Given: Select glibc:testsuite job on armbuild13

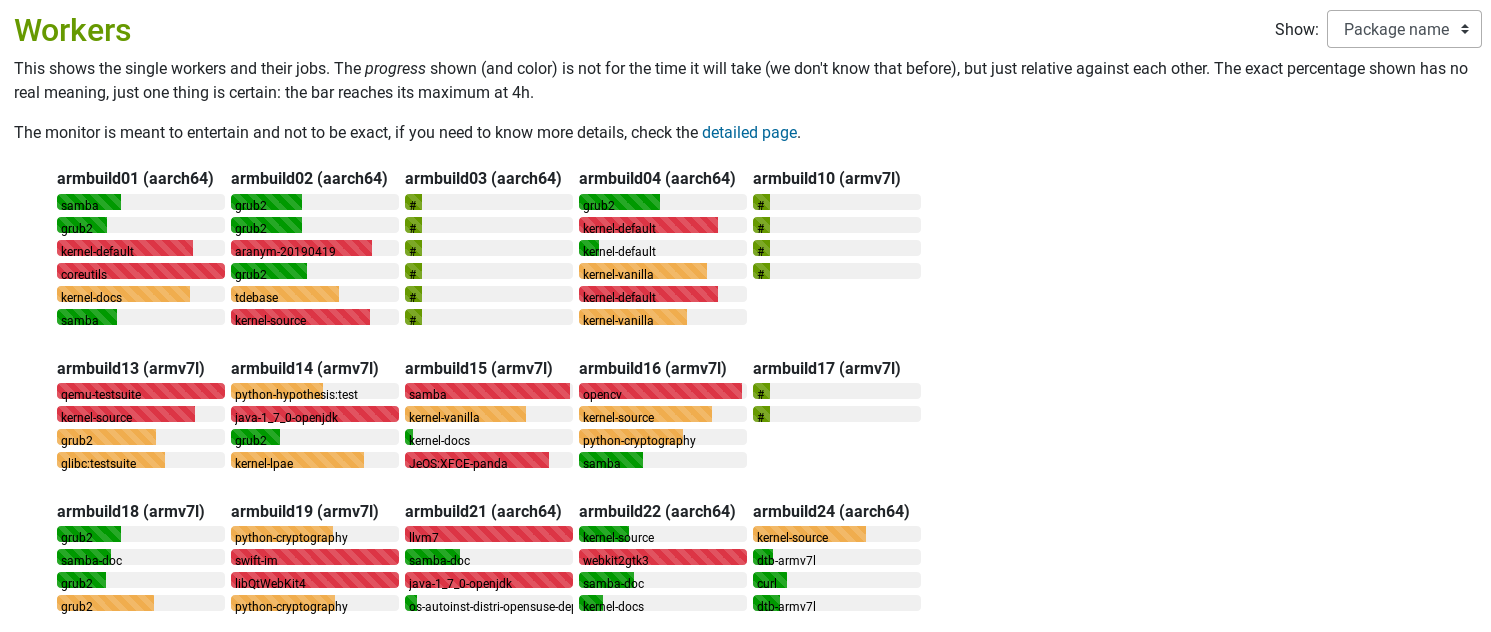Looking at the screenshot, I should 141,460.
